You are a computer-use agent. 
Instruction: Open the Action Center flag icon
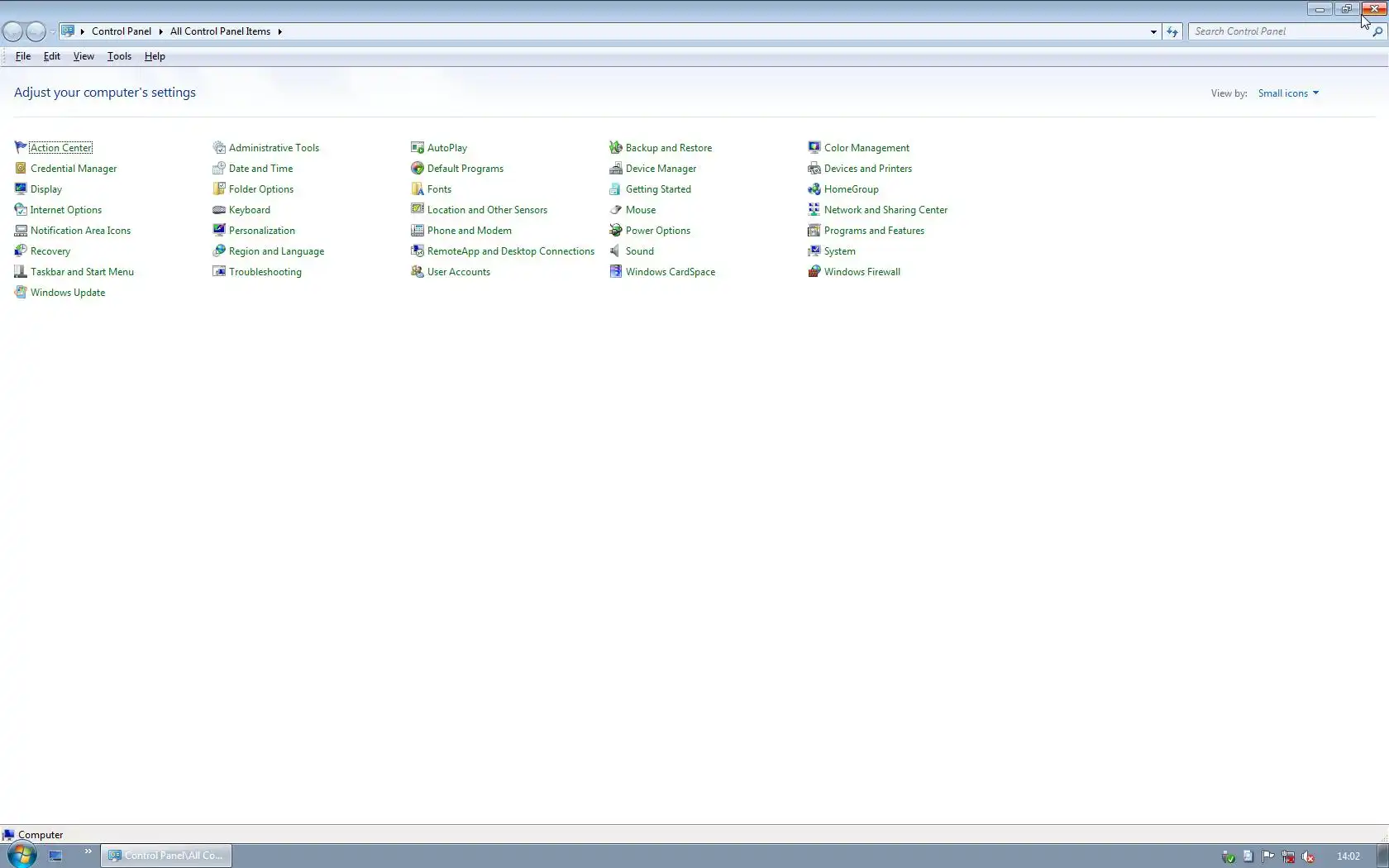tap(21, 147)
